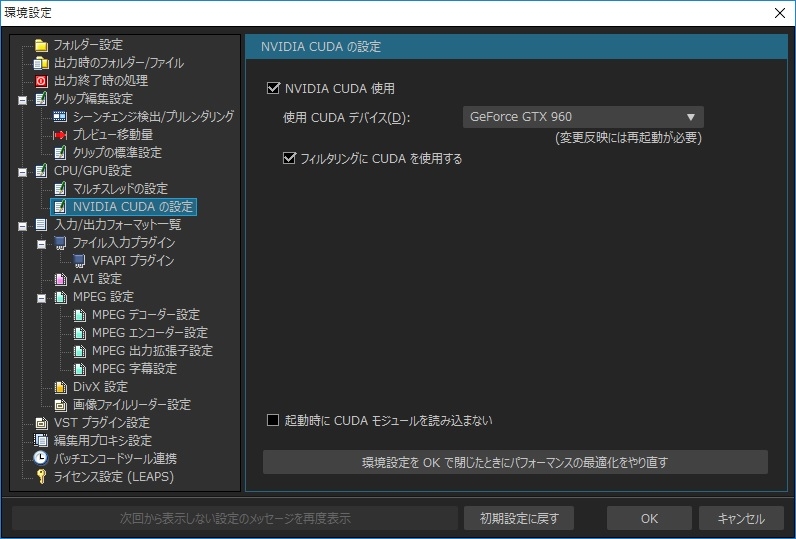
Task: Select DivX 設定 tree entry
Action: (x=100, y=387)
